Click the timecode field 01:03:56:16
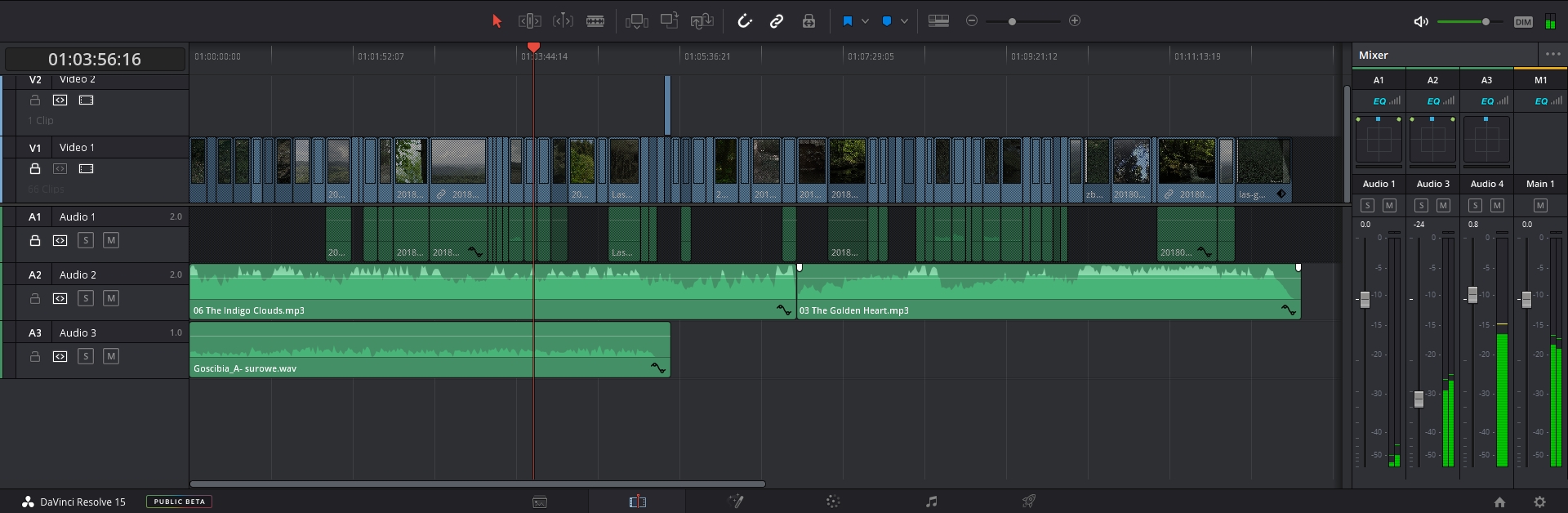The width and height of the screenshot is (1568, 513). (x=95, y=59)
